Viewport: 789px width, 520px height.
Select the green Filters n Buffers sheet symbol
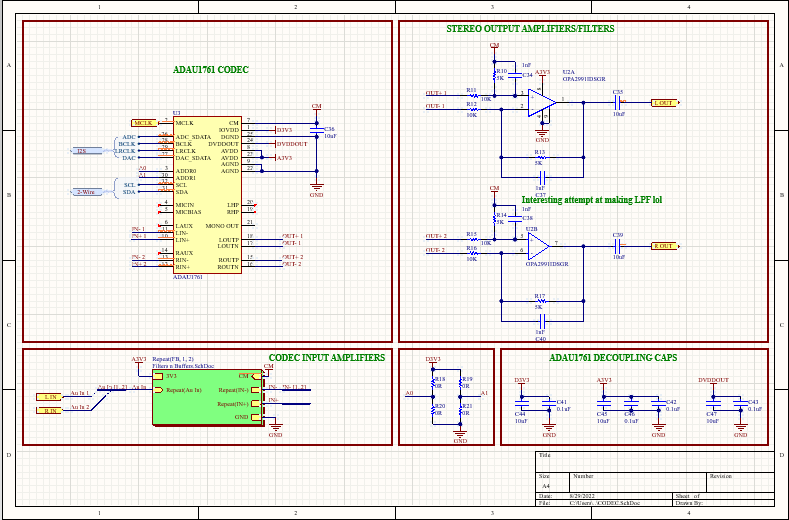pos(208,398)
